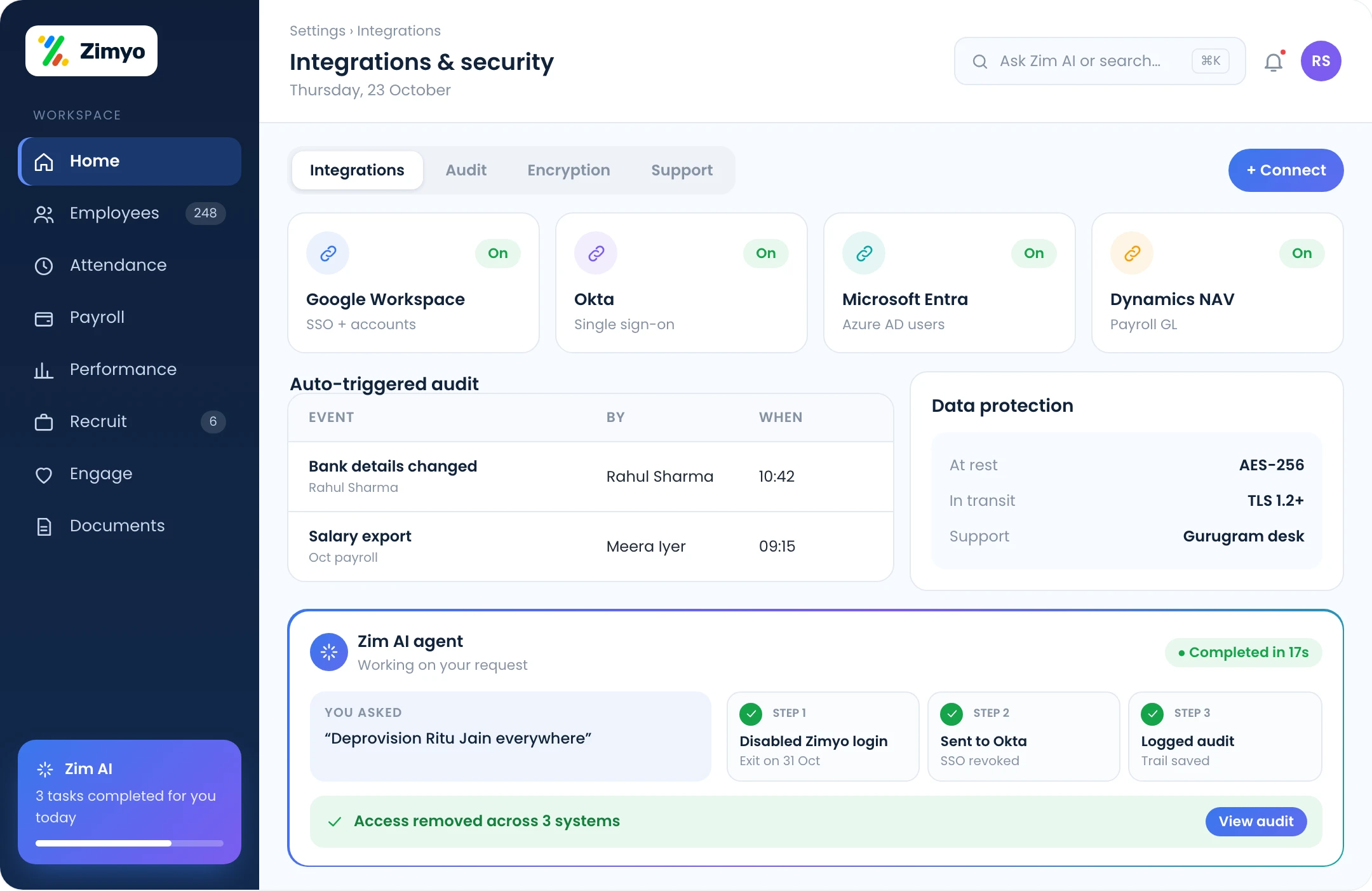Click the Employees 248 count badge

coord(205,214)
